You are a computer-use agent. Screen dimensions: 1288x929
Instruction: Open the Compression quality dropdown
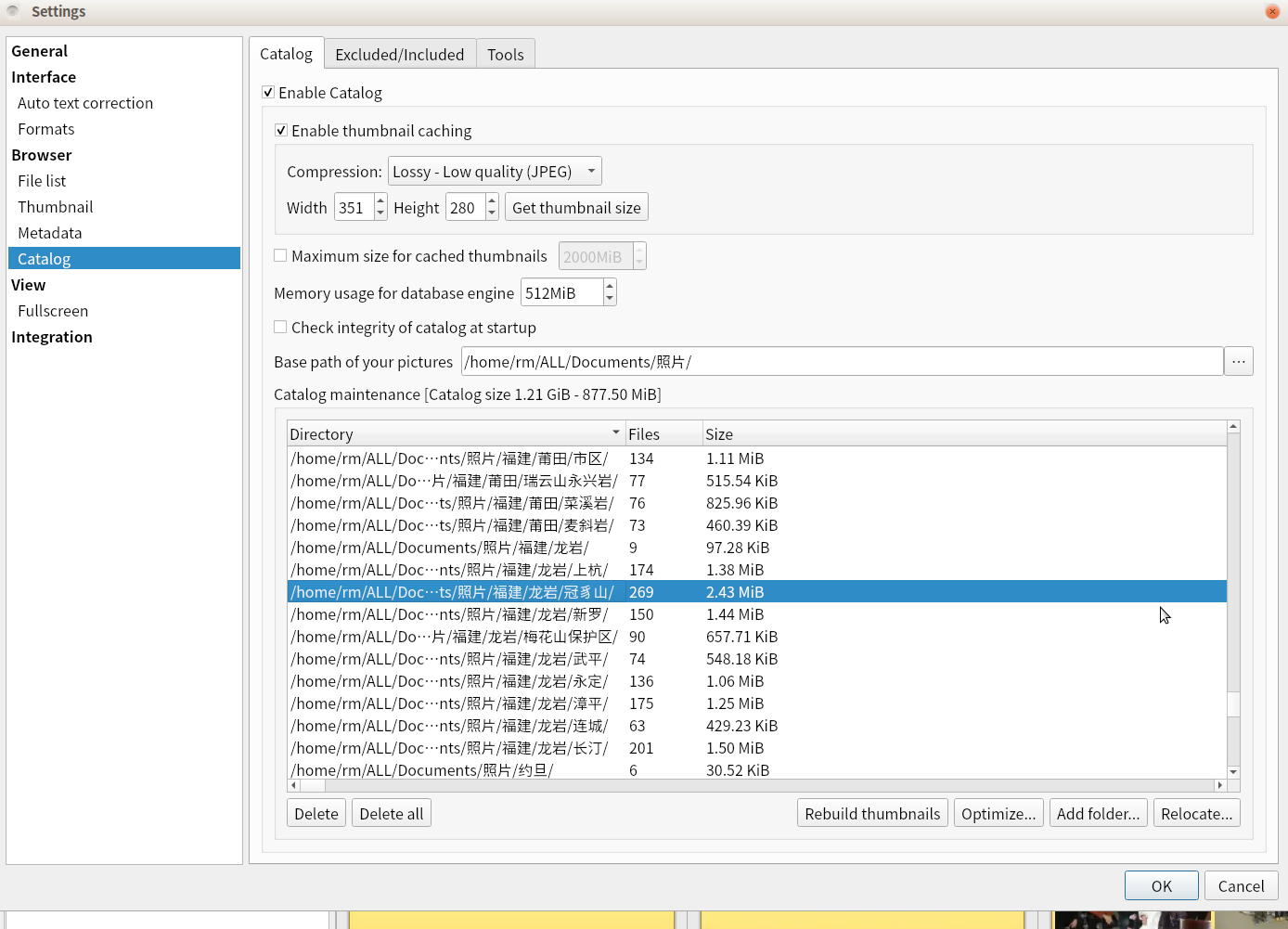pos(494,172)
